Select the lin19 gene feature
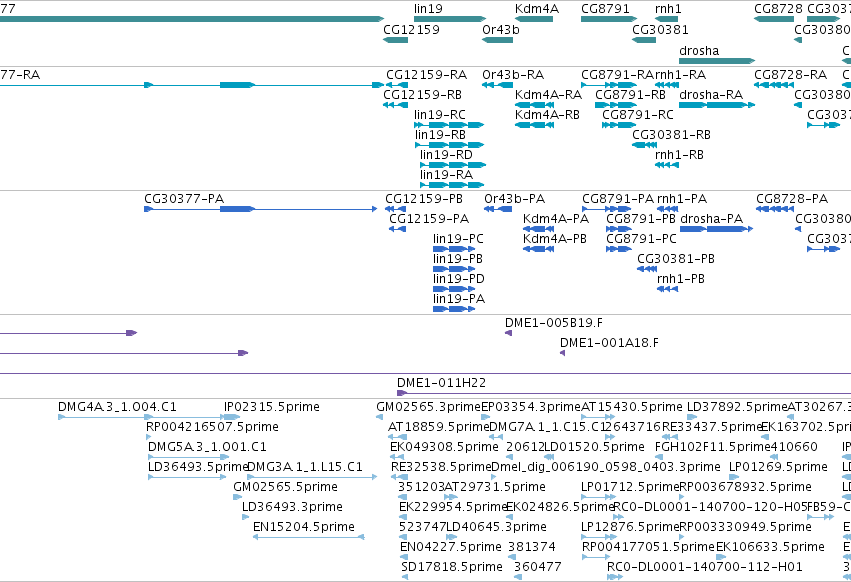The width and height of the screenshot is (851, 582). (x=449, y=19)
